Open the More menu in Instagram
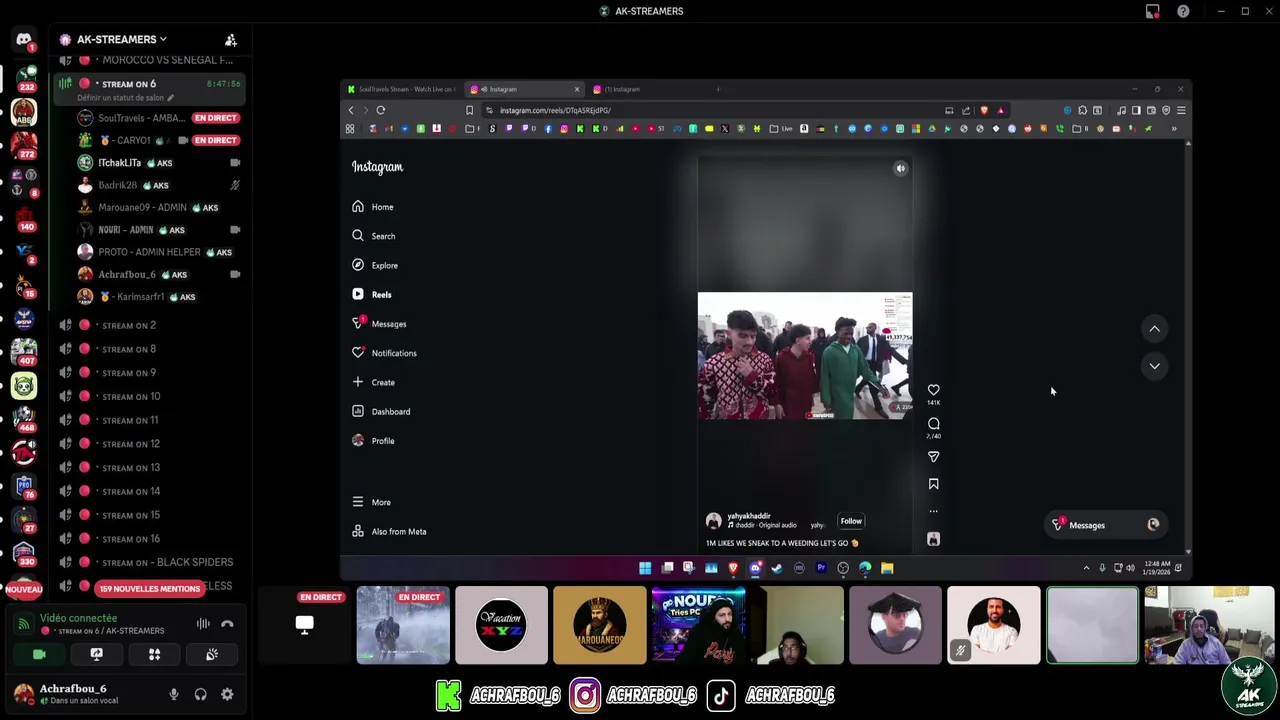 pos(372,502)
